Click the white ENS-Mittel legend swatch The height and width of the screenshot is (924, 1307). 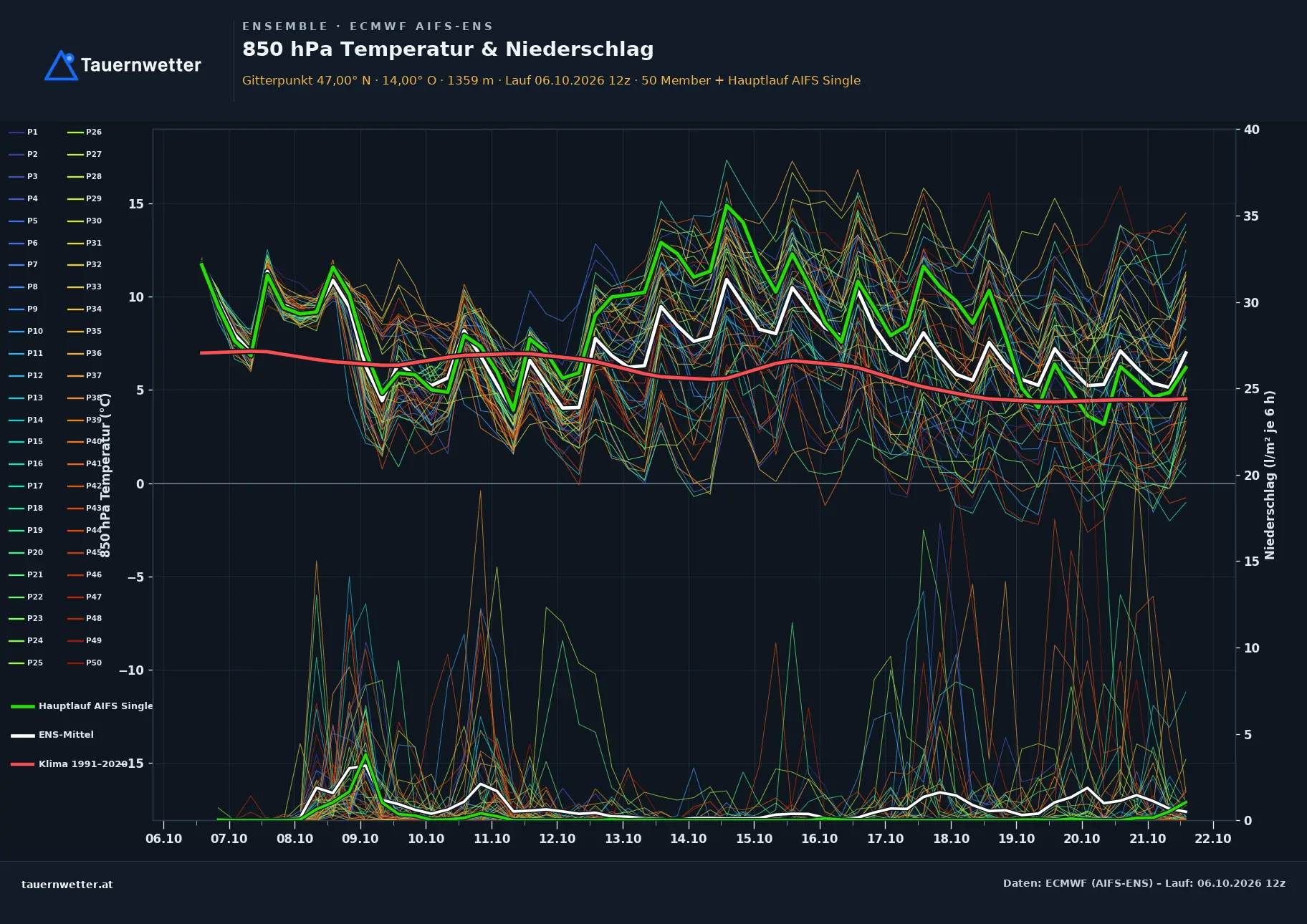pos(23,735)
